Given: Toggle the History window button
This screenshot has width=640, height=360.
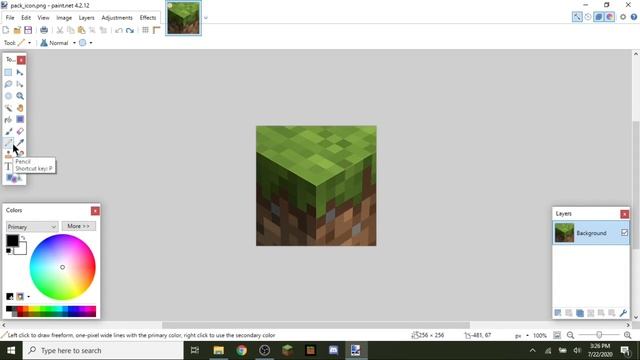Looking at the screenshot, I should pos(588,17).
